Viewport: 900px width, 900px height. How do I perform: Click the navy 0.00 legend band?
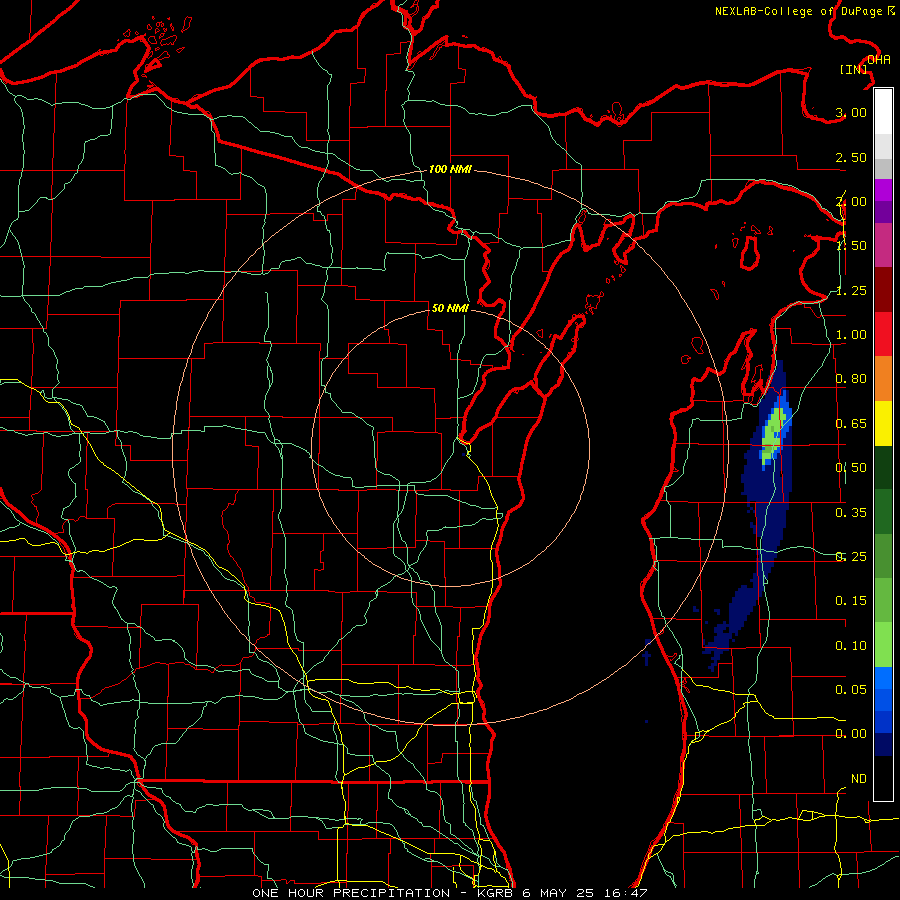pos(883,744)
